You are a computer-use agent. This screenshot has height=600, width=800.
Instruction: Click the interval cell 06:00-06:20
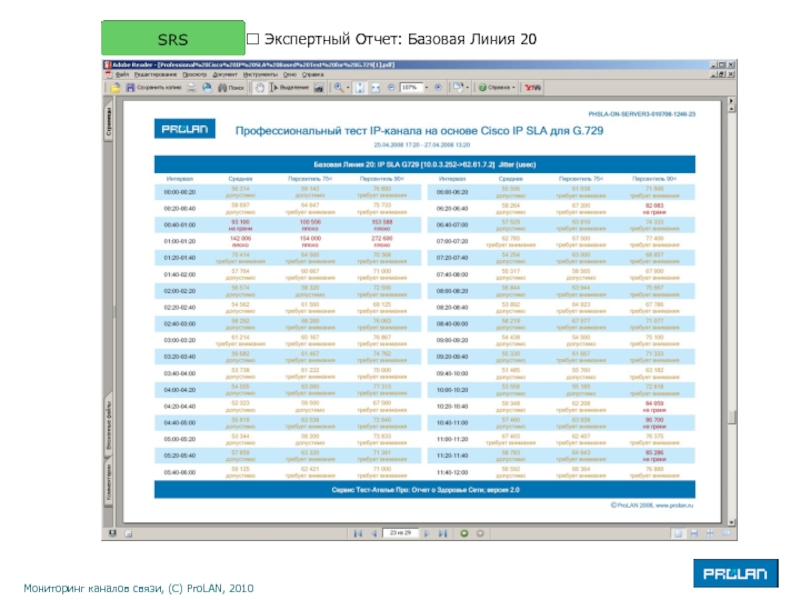pyautogui.click(x=452, y=192)
